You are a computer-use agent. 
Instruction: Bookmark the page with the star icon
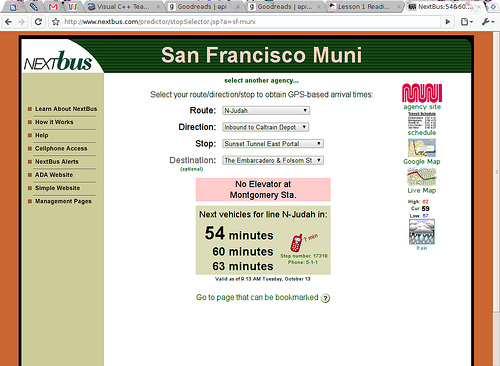point(55,22)
